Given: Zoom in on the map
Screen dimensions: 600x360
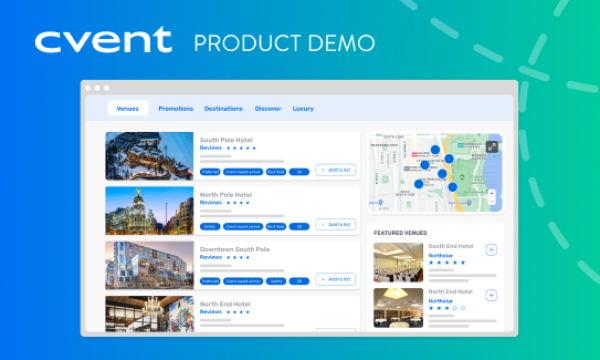Looking at the screenshot, I should coord(492,193).
